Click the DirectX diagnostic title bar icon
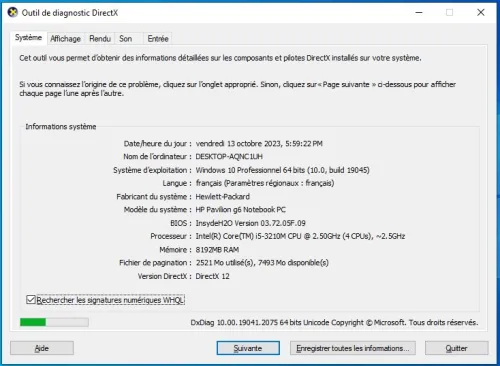Screen dimensions: 500x366 [x=13, y=13]
